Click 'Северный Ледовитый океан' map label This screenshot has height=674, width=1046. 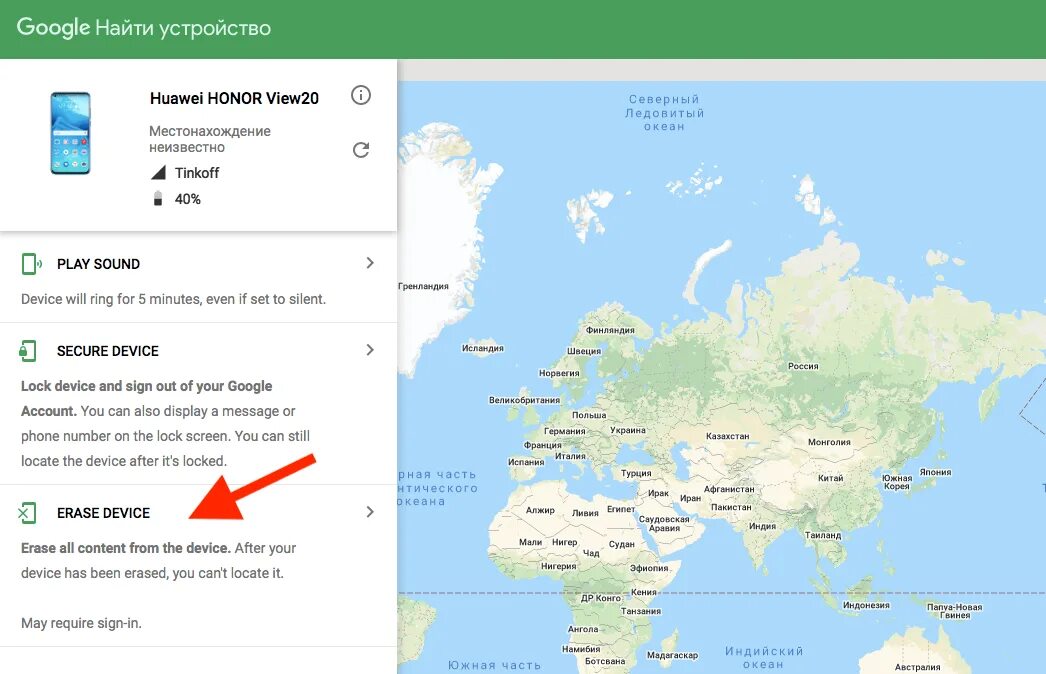click(664, 113)
